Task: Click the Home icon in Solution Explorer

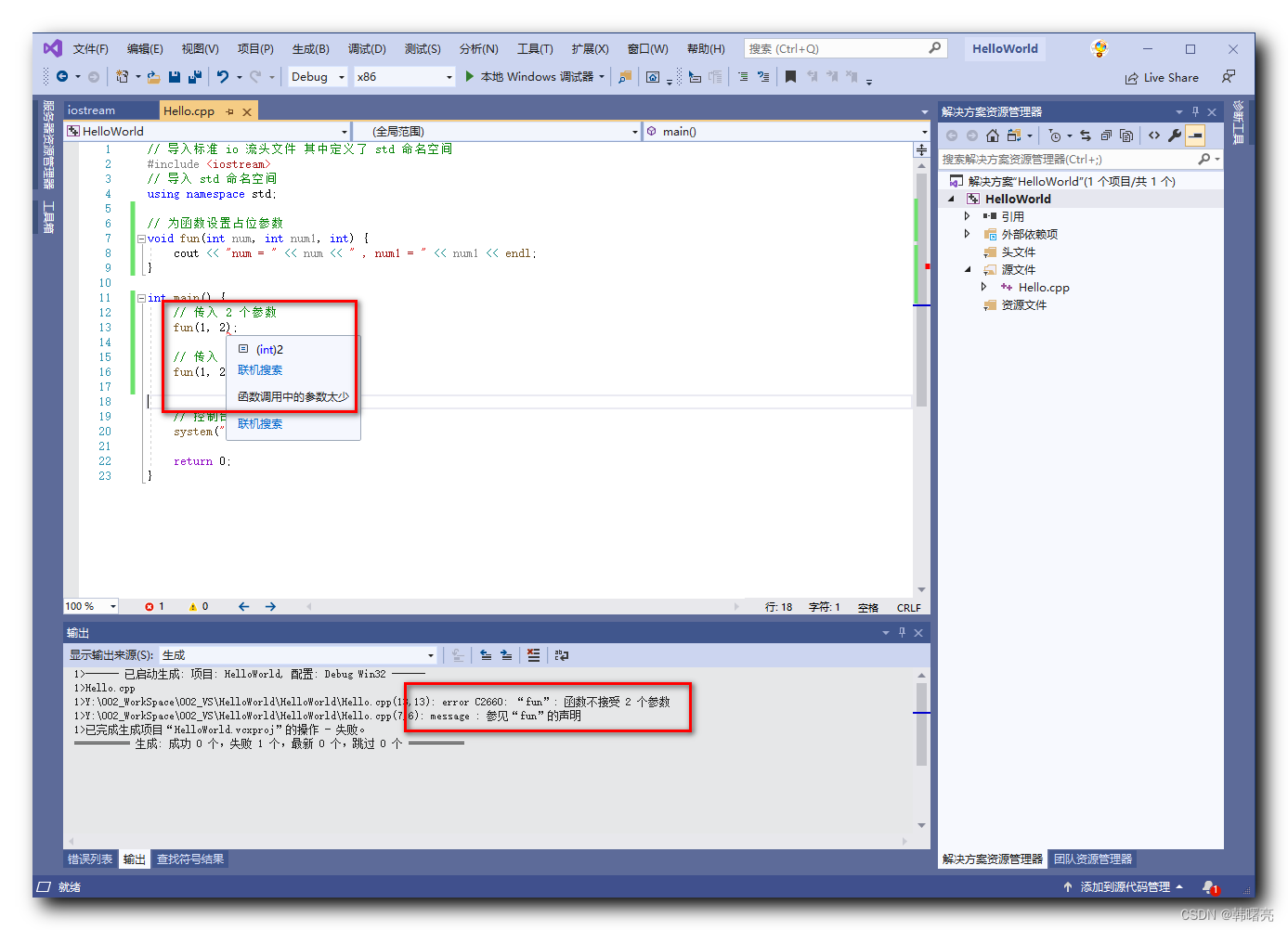Action: [993, 136]
